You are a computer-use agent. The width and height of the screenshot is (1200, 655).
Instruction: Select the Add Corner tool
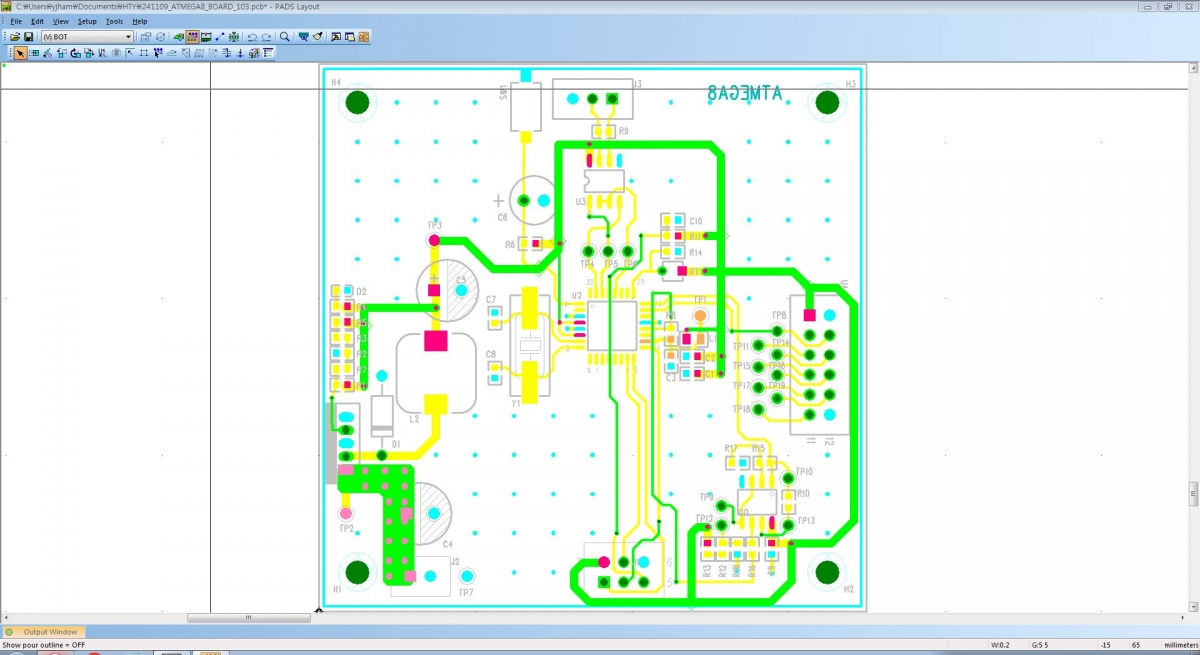click(x=130, y=53)
